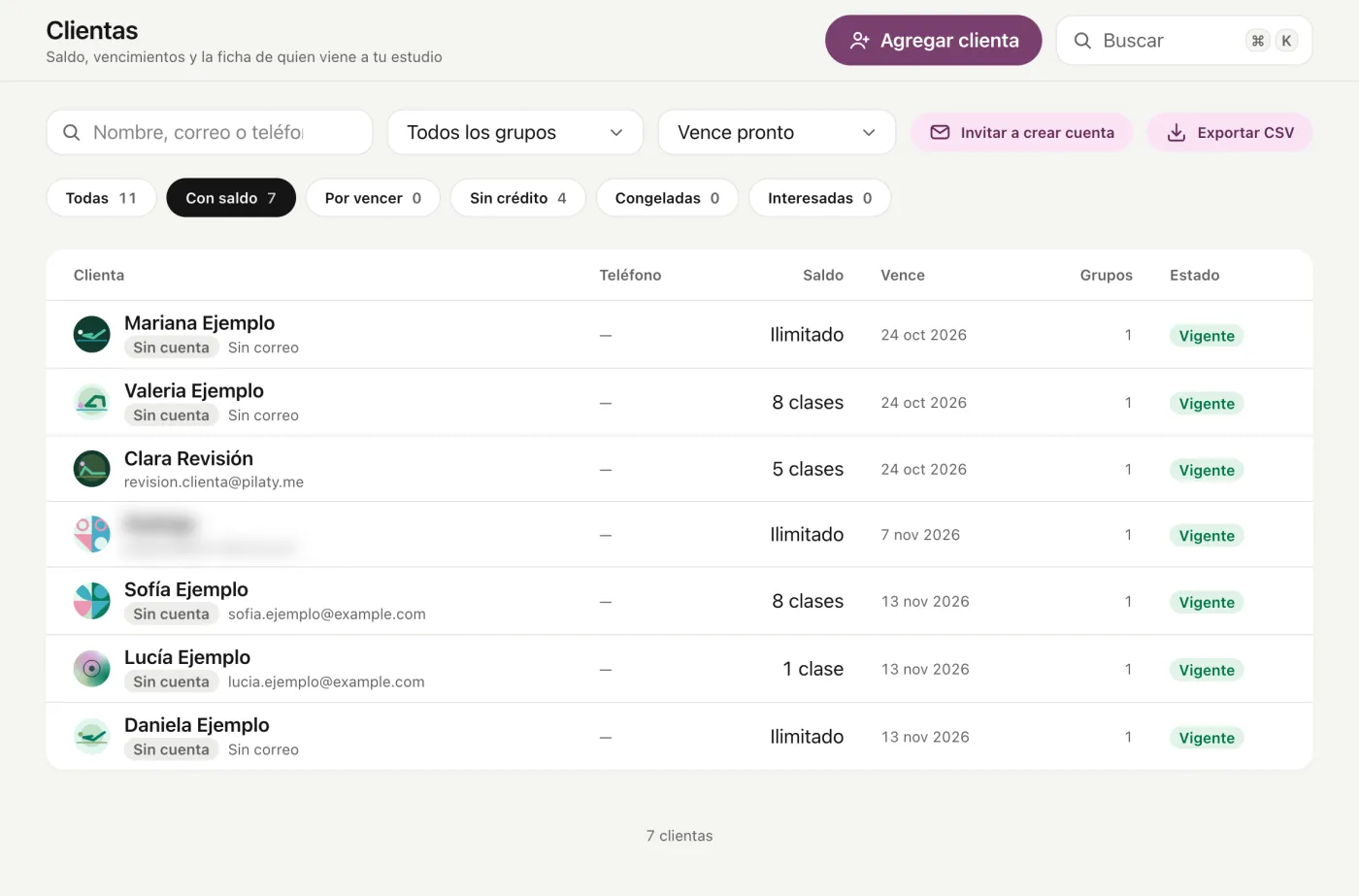Click Sin cuenta badge under Daniela Ejemplo
Image resolution: width=1359 pixels, height=896 pixels.
pos(171,749)
